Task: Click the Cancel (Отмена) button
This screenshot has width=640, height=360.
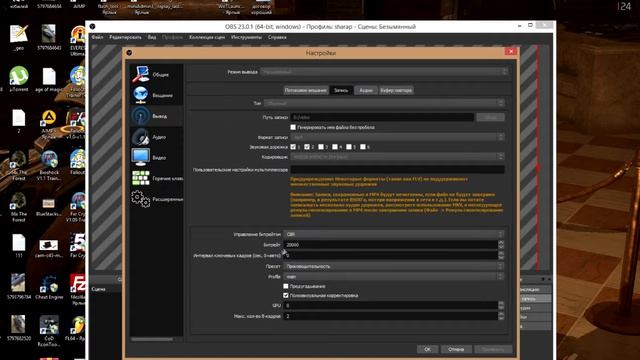Action: (456, 349)
